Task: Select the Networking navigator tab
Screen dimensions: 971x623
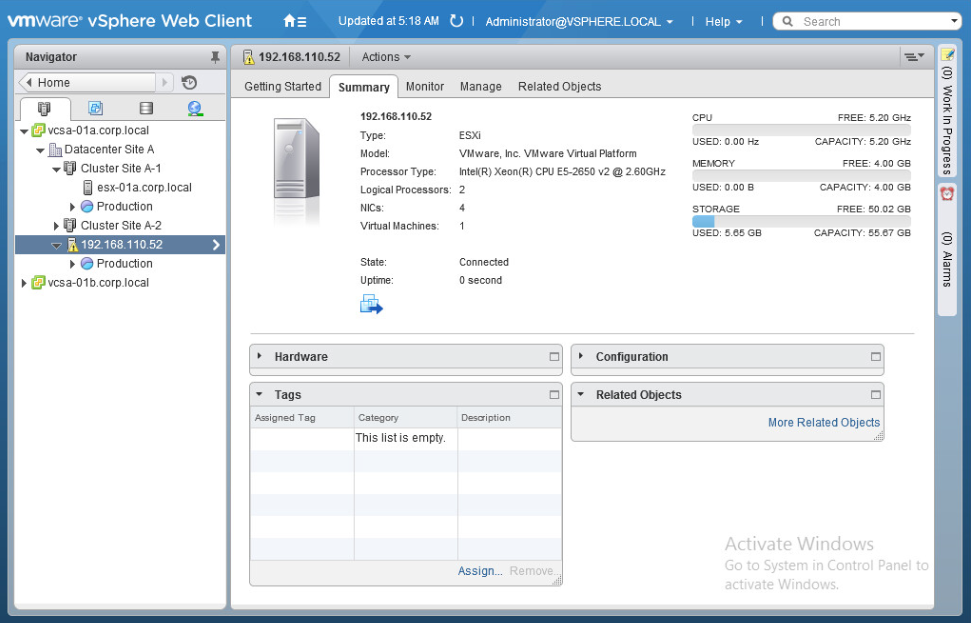Action: pos(195,108)
